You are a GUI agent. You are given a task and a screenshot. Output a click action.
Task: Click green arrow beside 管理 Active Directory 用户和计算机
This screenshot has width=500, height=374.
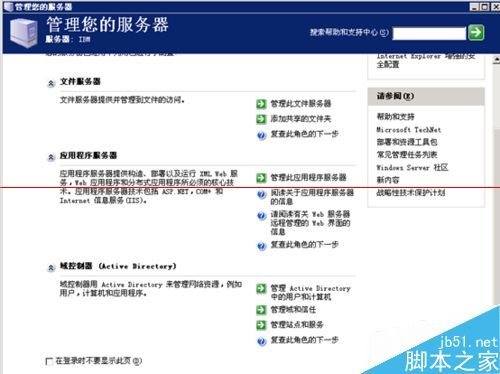(x=261, y=289)
